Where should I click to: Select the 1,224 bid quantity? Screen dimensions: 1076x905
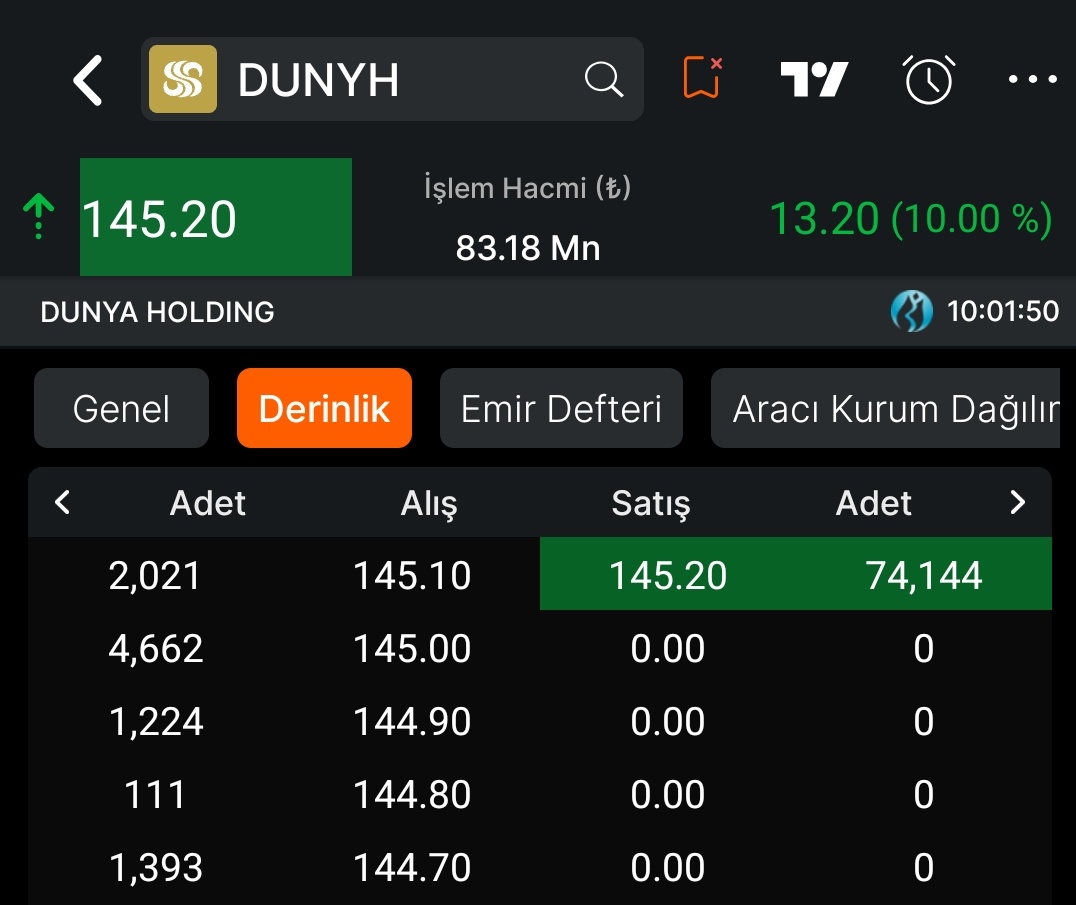point(156,722)
